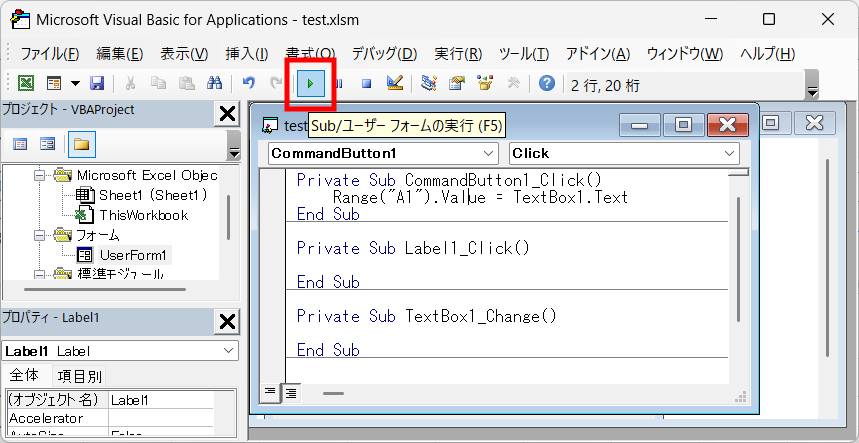The height and width of the screenshot is (443, 859).
Task: Click the Project panel horizontal scrollbar
Action: click(x=105, y=289)
